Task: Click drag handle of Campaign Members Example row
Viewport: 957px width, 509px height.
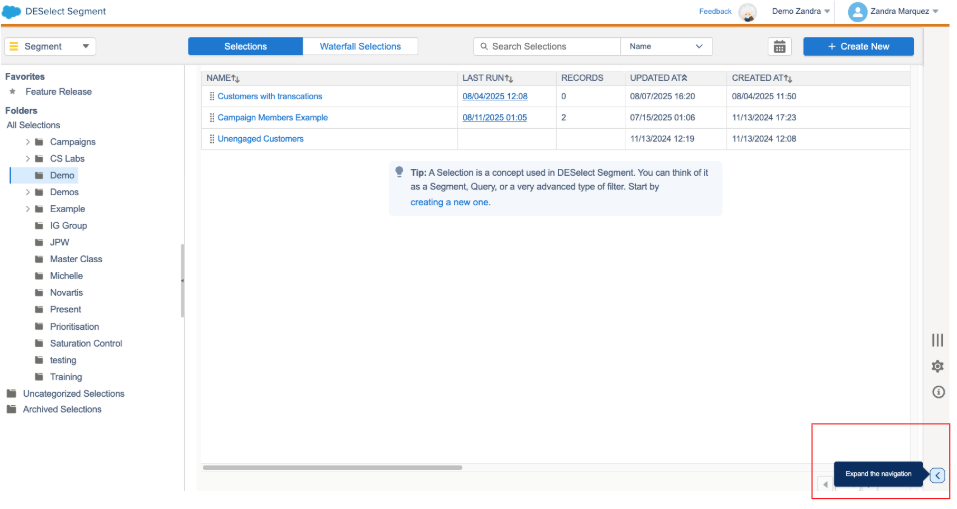Action: coord(212,118)
